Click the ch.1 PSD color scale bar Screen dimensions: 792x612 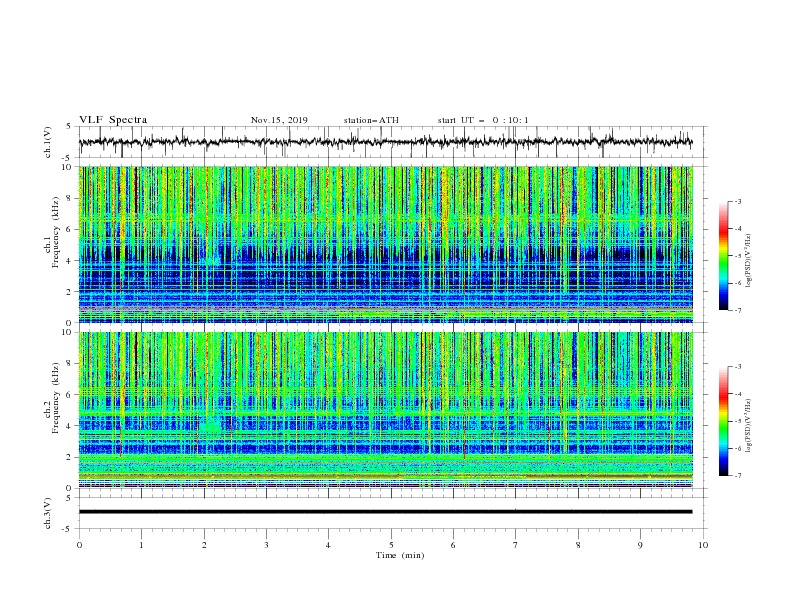723,256
